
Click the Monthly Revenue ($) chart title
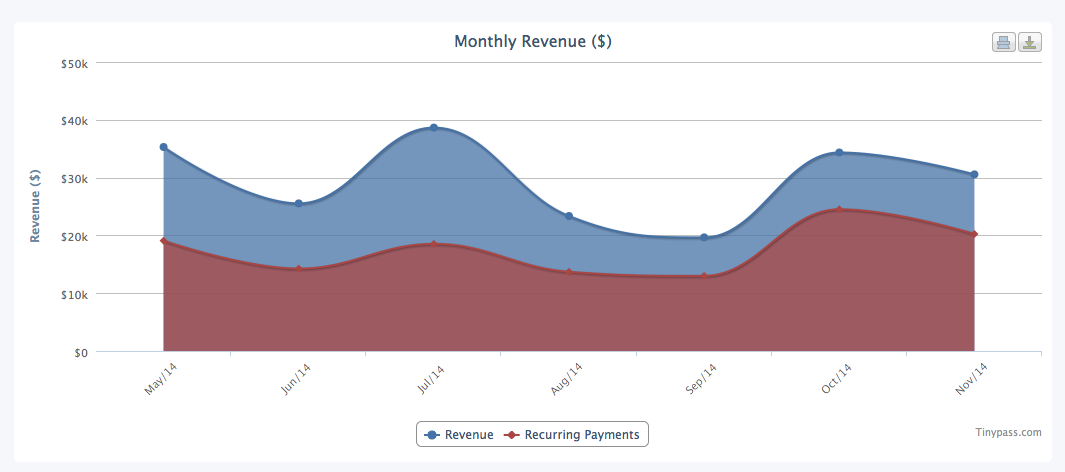(x=532, y=42)
